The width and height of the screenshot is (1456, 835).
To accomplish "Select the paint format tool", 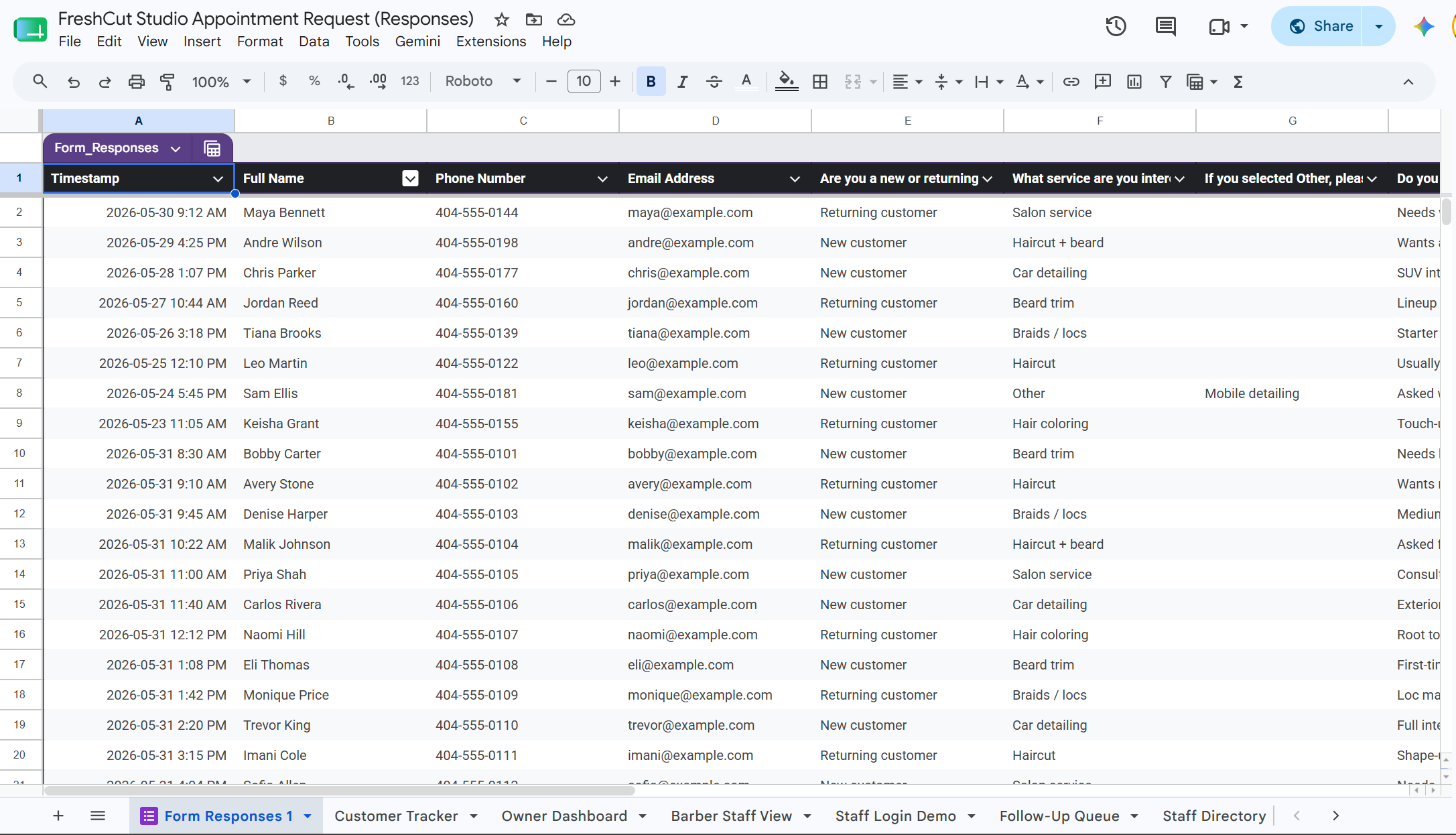I will 168,82.
